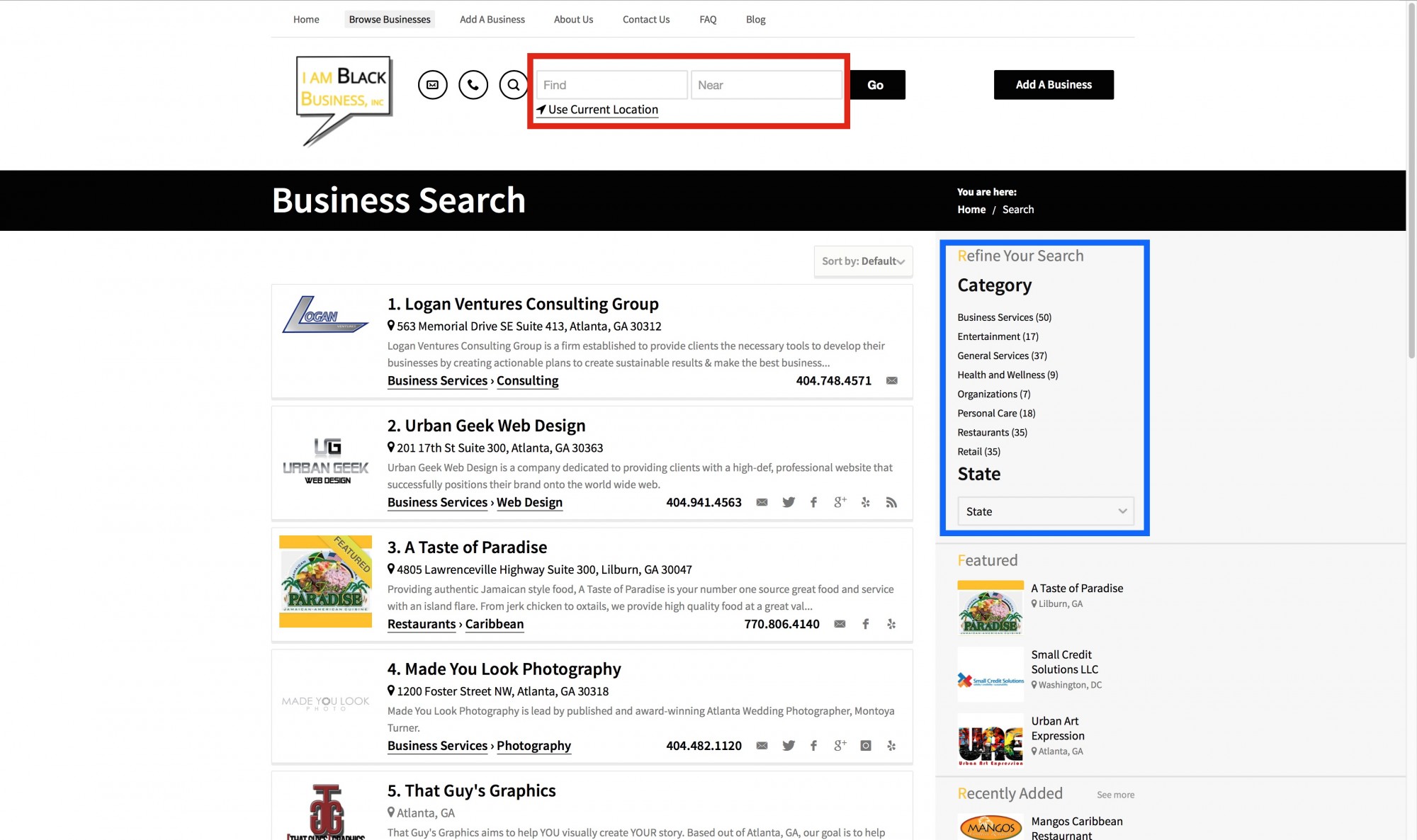Open RSS feed icon for Urban Geek Web Design
This screenshot has width=1417, height=840.
pyautogui.click(x=891, y=503)
